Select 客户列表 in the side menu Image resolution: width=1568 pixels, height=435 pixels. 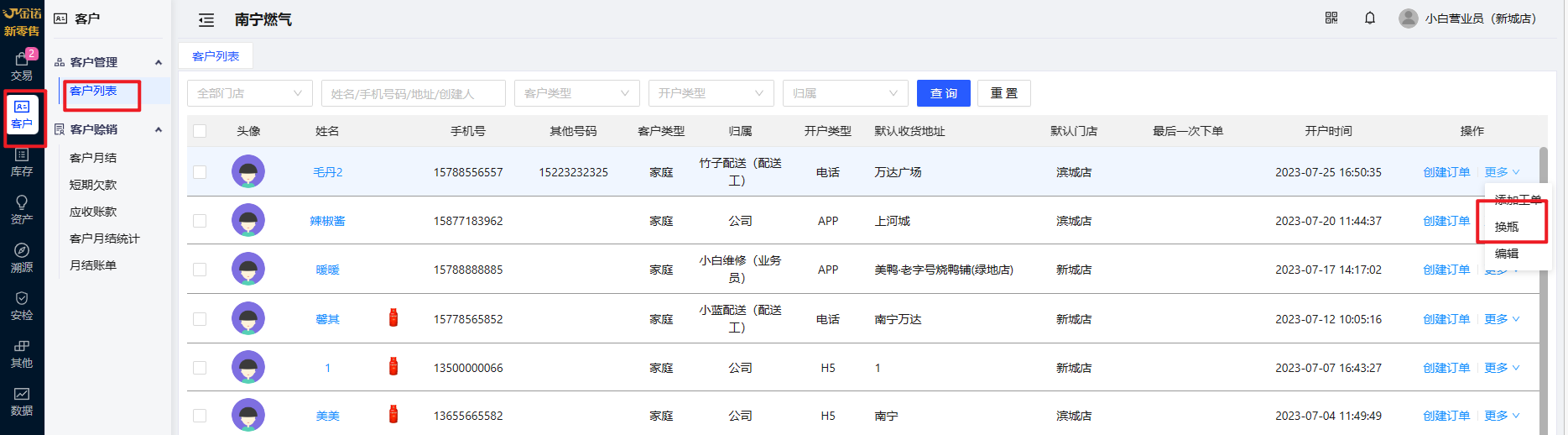tap(93, 91)
